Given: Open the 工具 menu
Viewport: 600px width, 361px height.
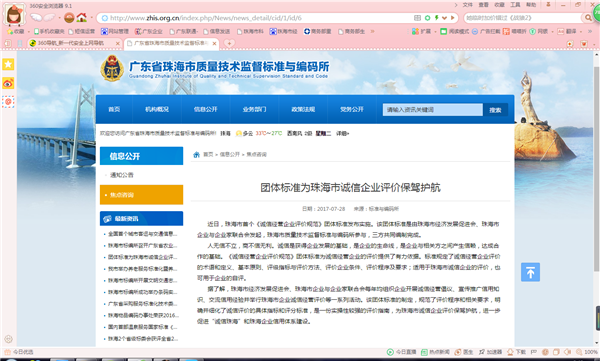Looking at the screenshot, I should (x=515, y=5).
